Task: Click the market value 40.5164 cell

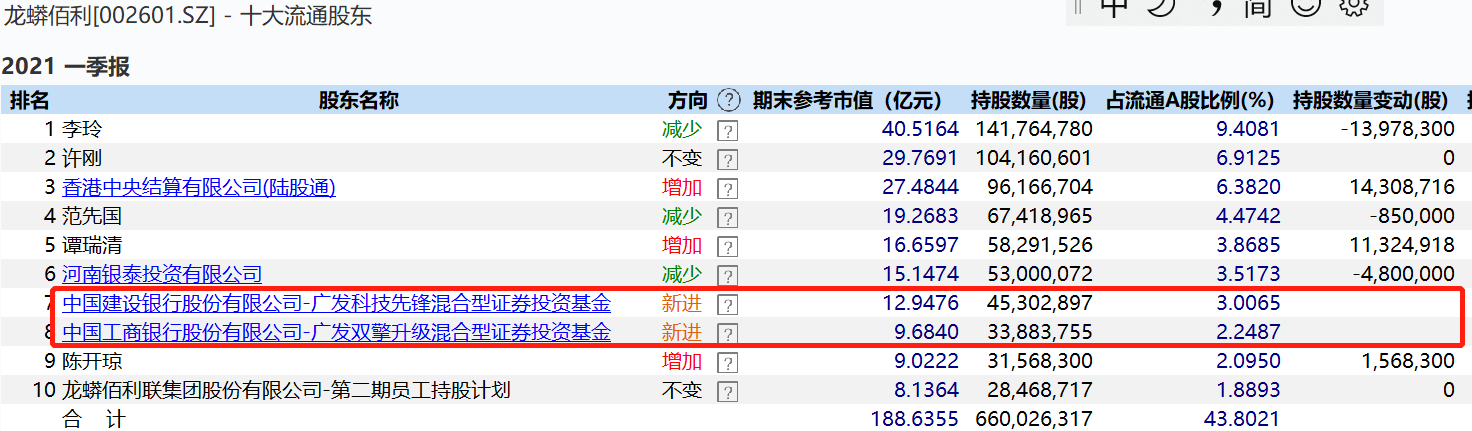Action: point(920,129)
